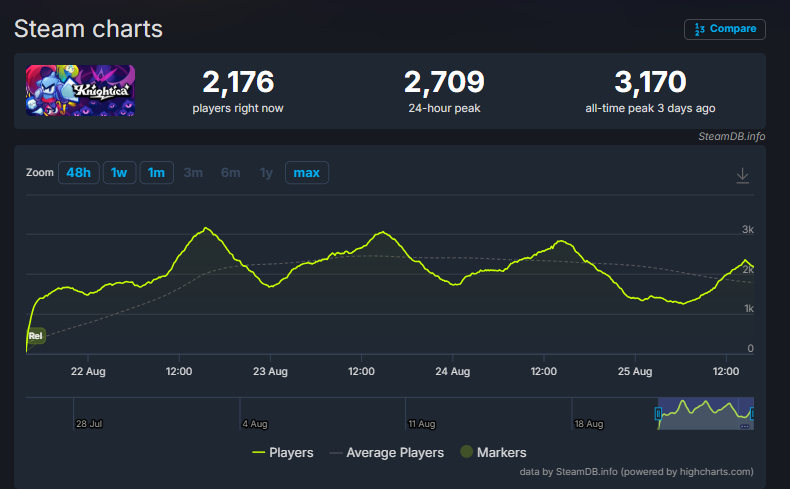Click the 22 Aug axis label

(x=88, y=372)
